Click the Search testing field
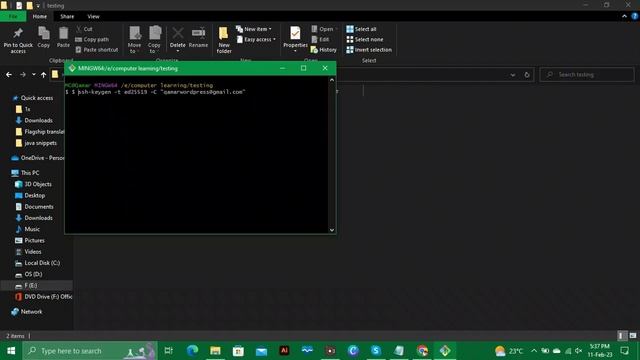The image size is (640, 360). pyautogui.click(x=587, y=75)
